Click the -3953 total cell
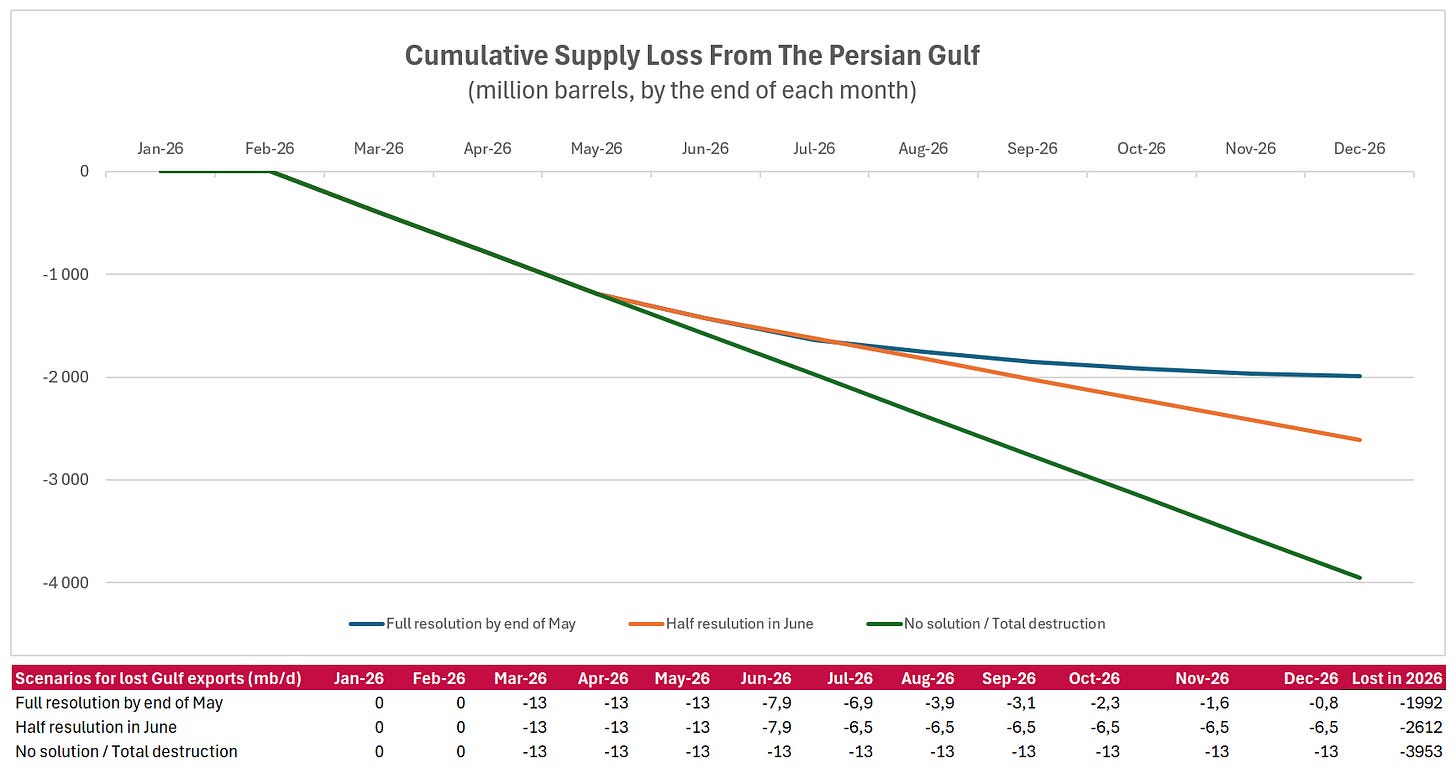This screenshot has height=770, width=1456. coord(1423,751)
